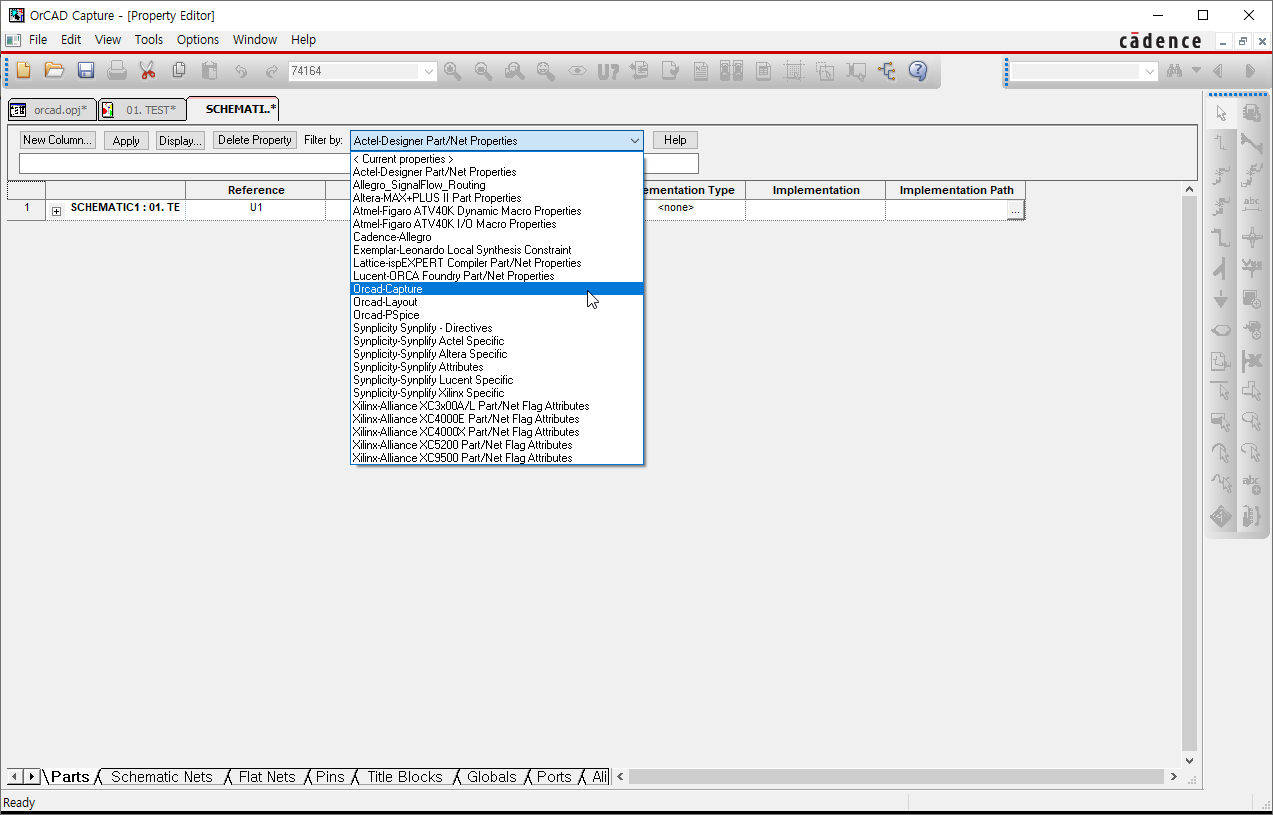Choose Orcad-Capture from filter list
Image resolution: width=1273 pixels, height=815 pixels.
(497, 289)
